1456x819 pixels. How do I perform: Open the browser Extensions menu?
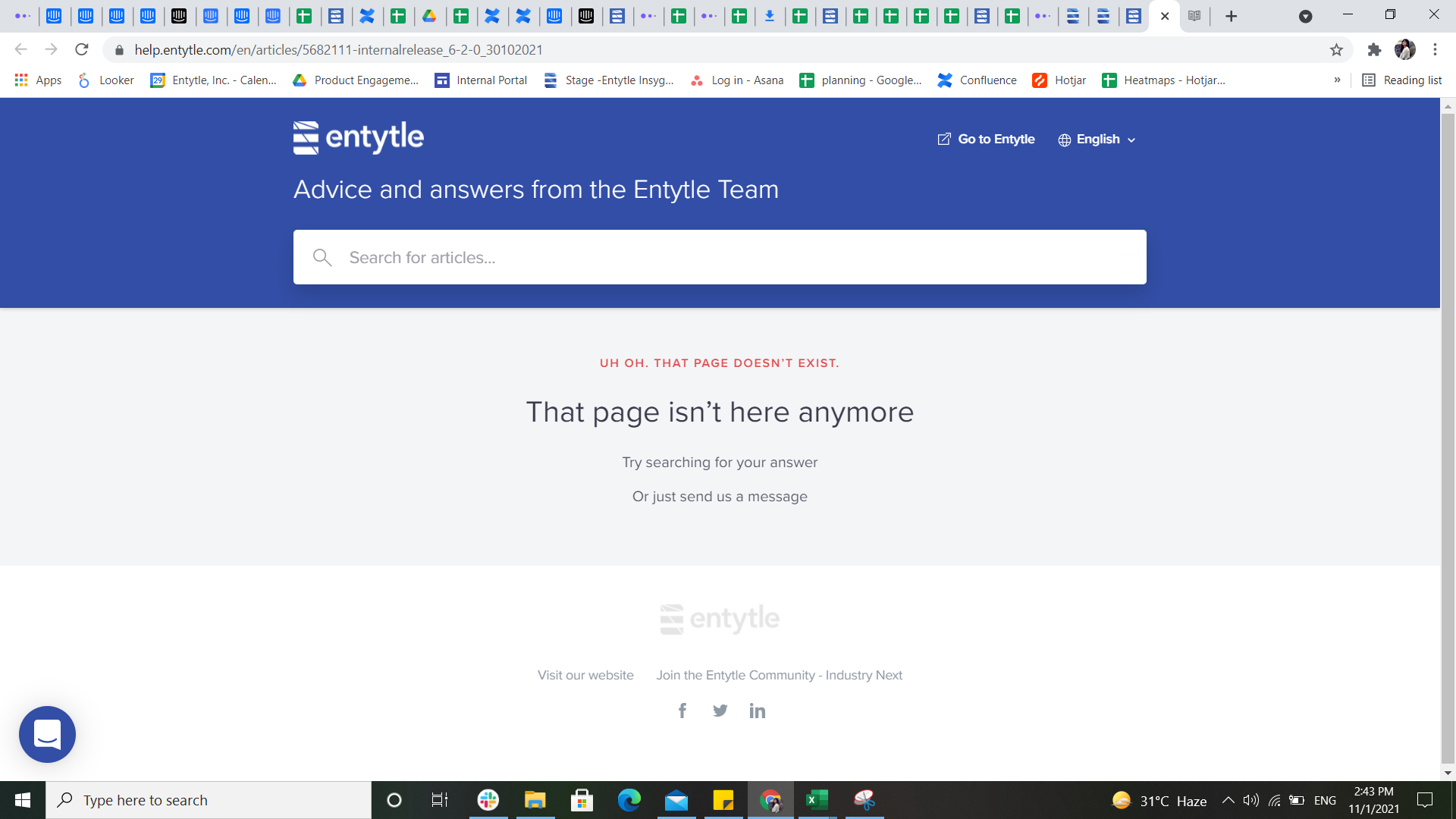click(1373, 50)
